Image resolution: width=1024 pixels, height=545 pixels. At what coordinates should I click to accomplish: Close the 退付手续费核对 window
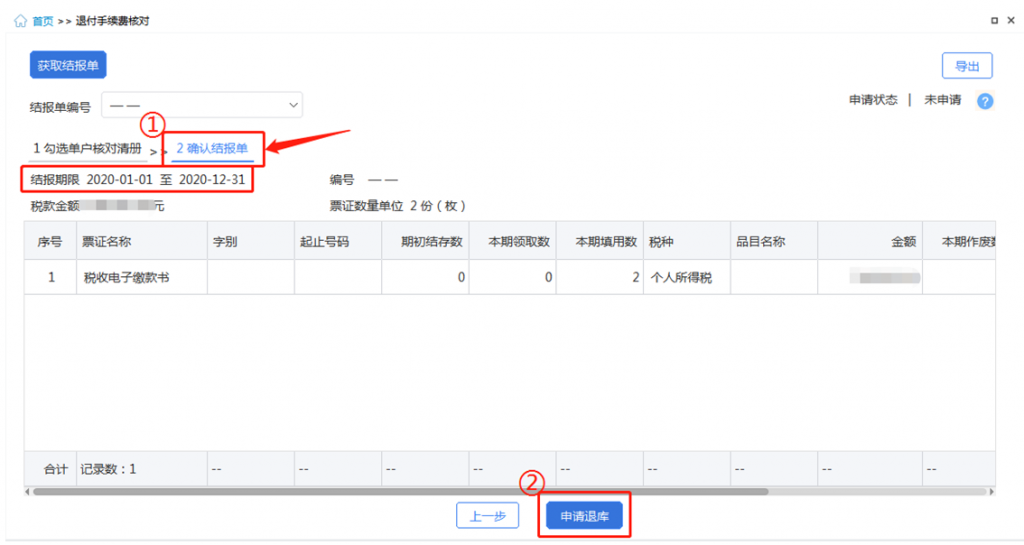click(x=1011, y=21)
